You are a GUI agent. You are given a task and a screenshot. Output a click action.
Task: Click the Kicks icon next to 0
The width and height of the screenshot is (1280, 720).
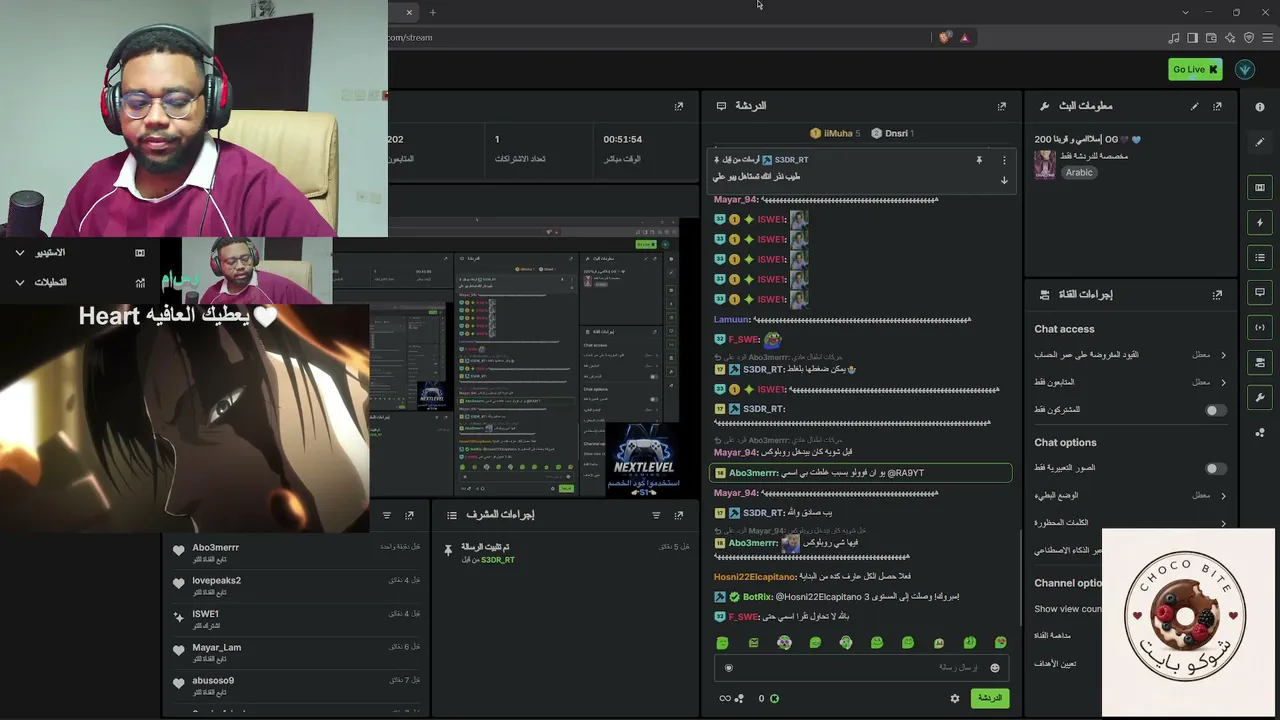774,698
